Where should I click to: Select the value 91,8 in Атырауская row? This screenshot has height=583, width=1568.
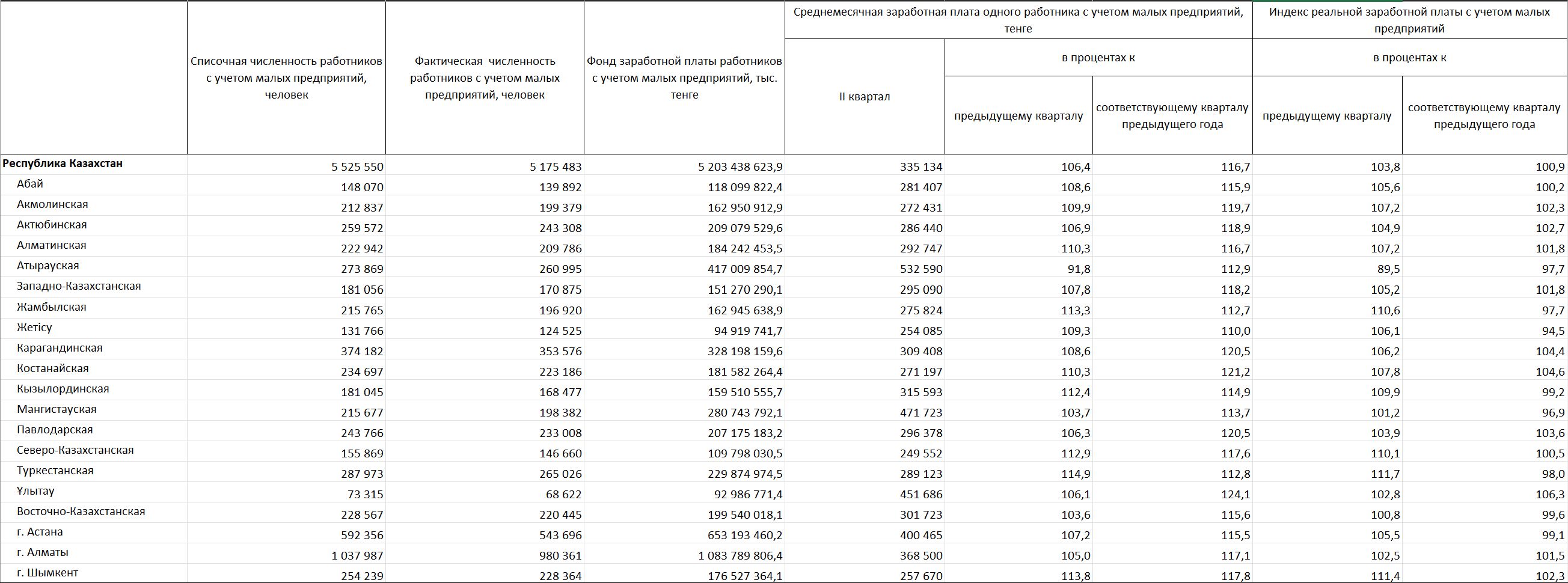coord(1079,269)
